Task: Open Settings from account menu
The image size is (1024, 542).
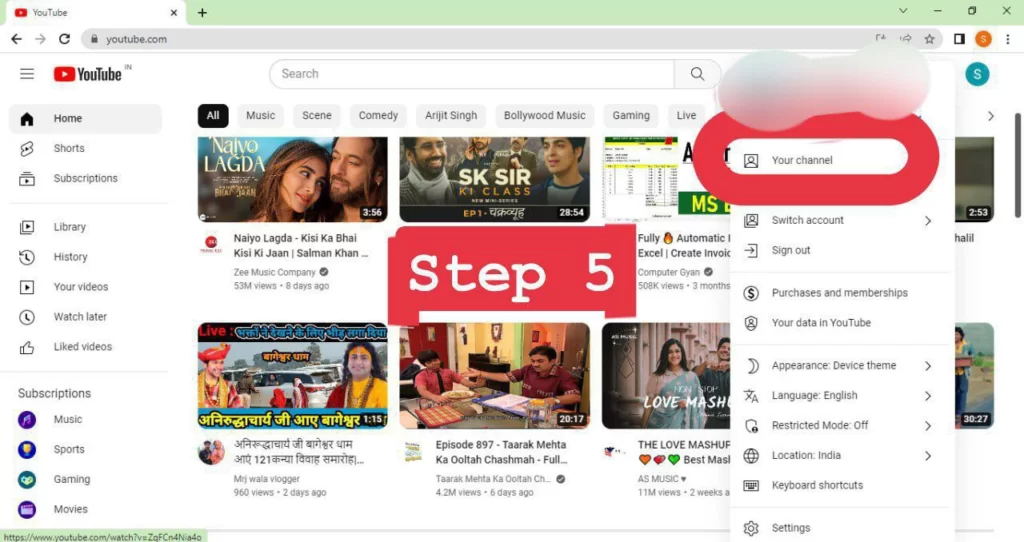Action: tap(840, 528)
